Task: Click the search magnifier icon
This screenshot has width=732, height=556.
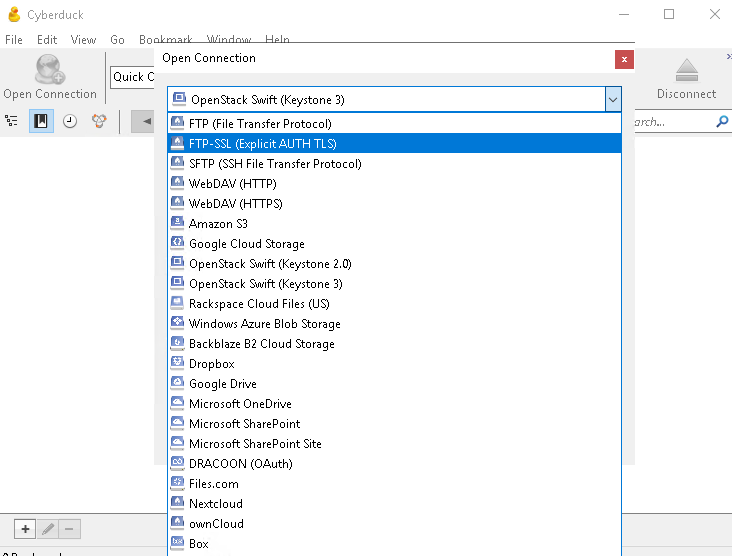Action: coord(722,122)
